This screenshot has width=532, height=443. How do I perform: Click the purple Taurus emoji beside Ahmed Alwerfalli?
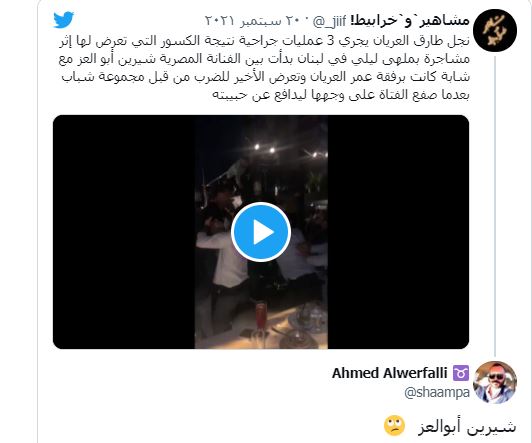pos(461,373)
